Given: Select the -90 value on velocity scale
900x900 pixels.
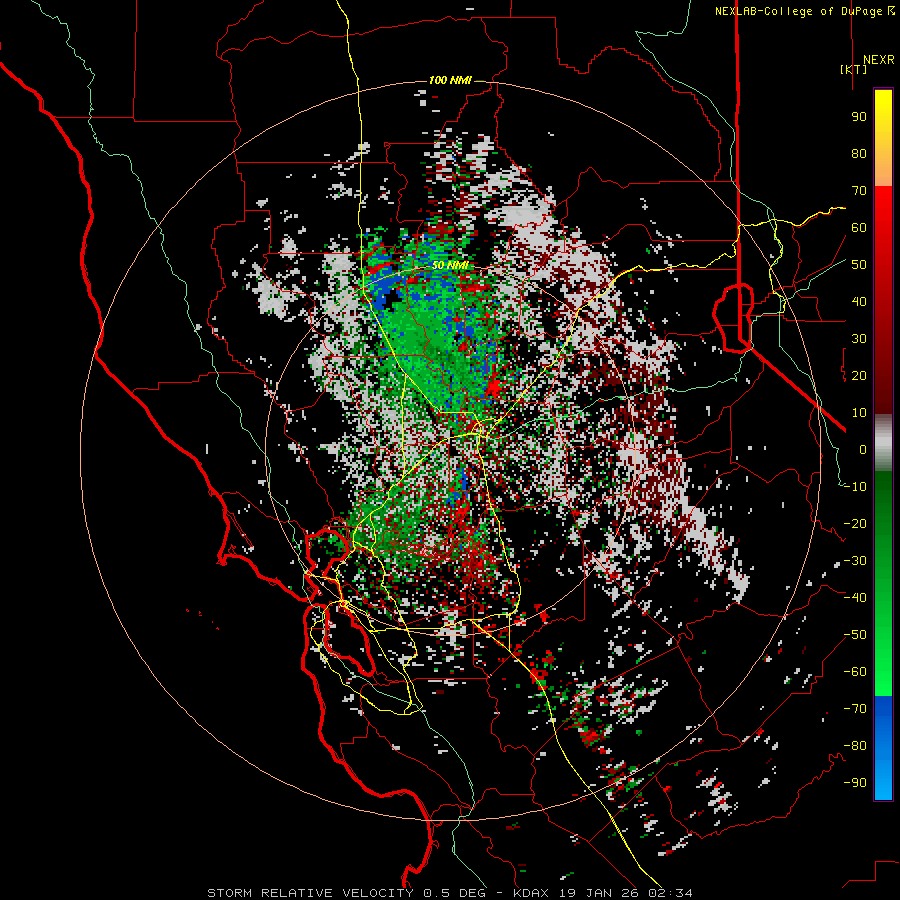Looking at the screenshot, I should (855, 783).
